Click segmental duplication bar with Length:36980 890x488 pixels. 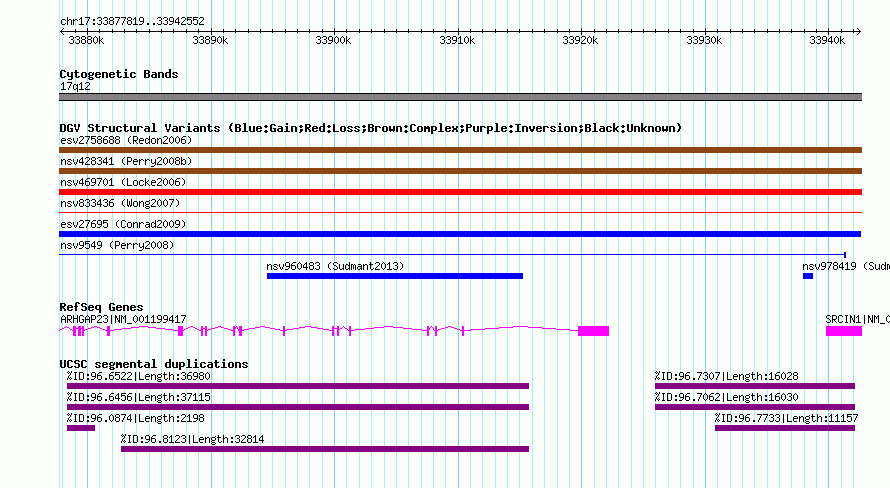pyautogui.click(x=298, y=386)
